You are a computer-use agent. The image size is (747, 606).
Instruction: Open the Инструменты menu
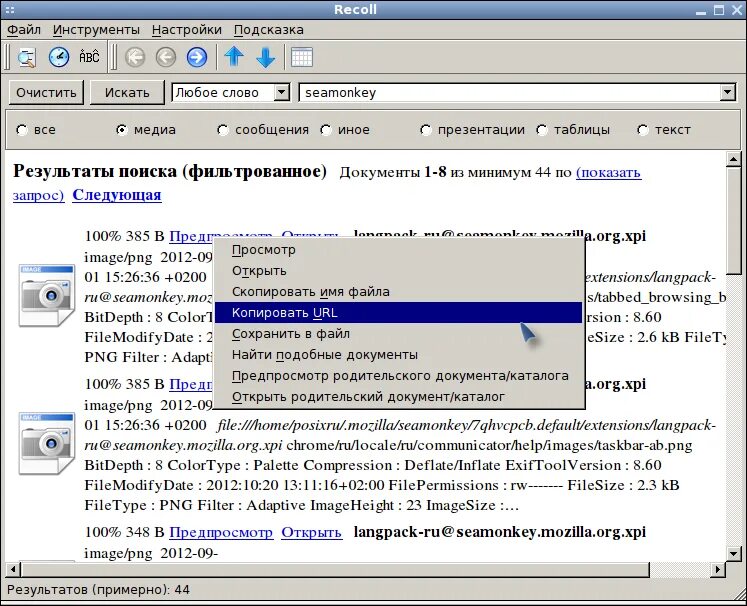(x=96, y=30)
